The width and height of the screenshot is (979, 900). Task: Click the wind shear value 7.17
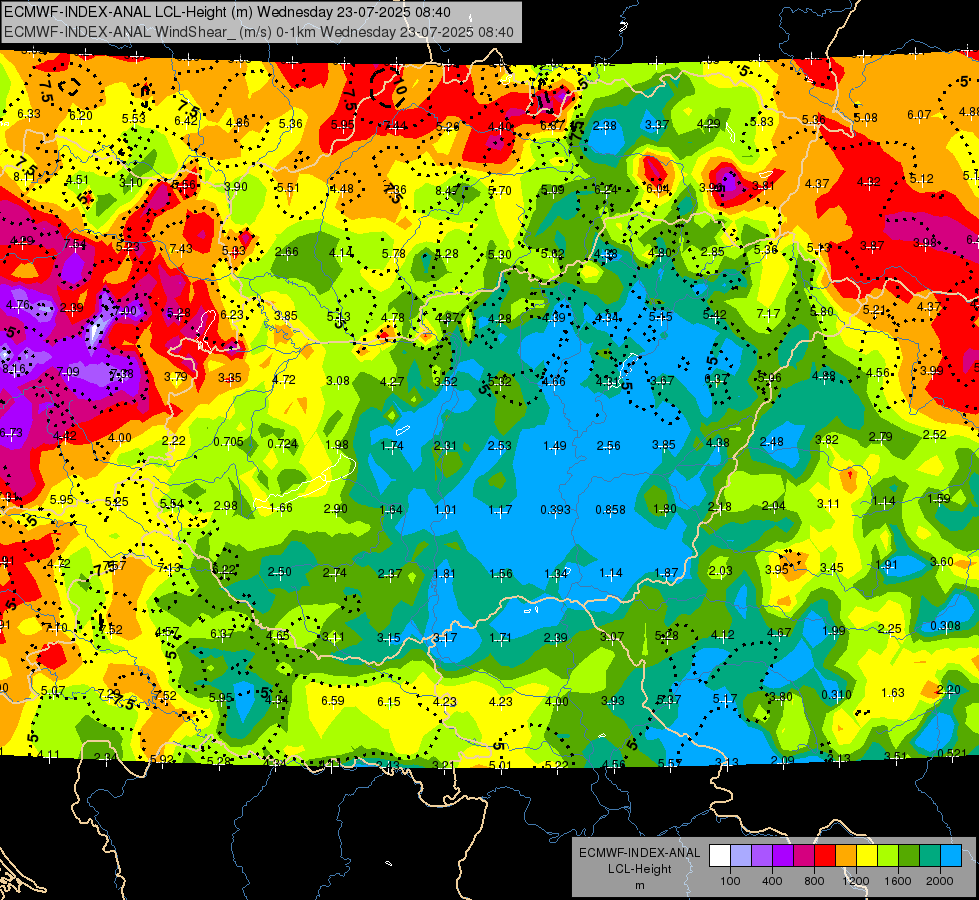(x=768, y=313)
